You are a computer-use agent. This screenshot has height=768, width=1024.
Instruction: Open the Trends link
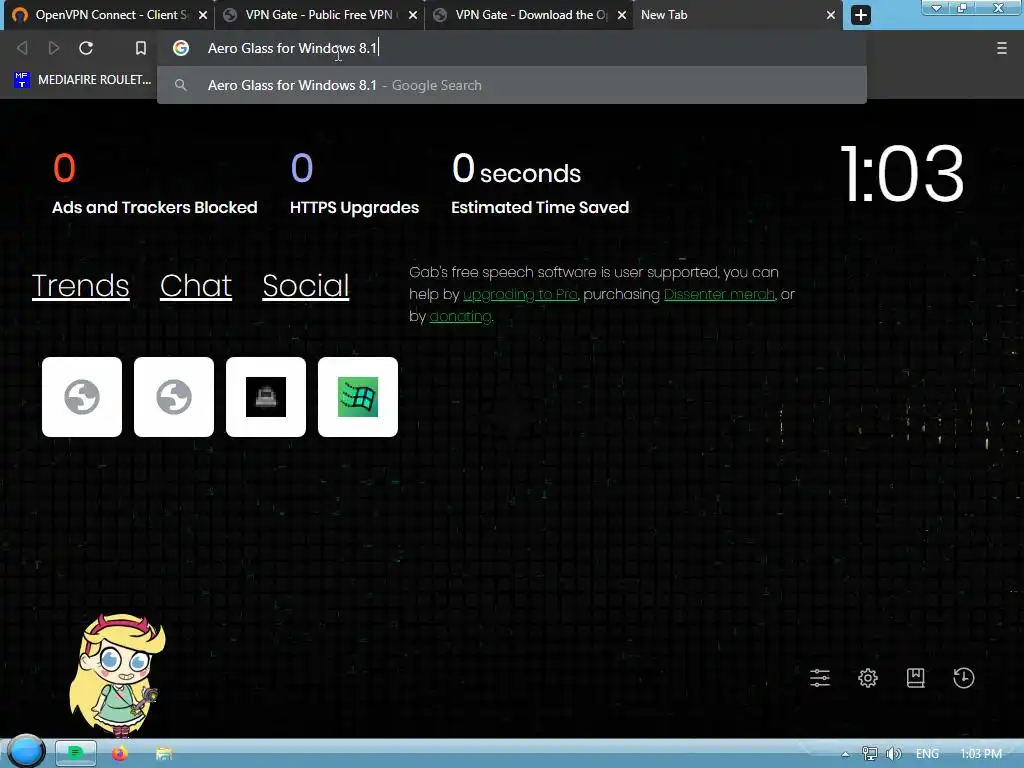click(x=80, y=285)
